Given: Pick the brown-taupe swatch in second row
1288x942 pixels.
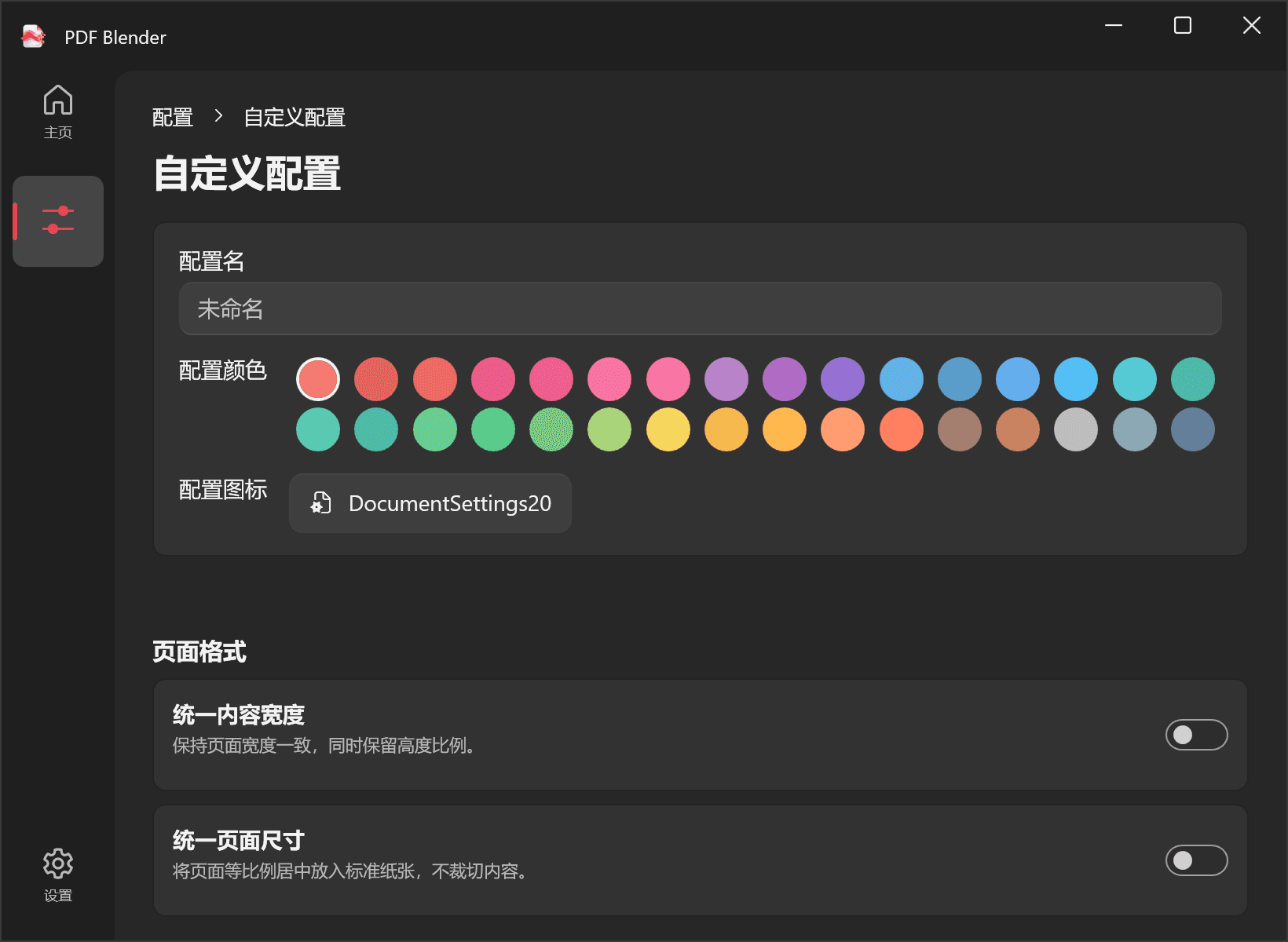Looking at the screenshot, I should [x=960, y=429].
